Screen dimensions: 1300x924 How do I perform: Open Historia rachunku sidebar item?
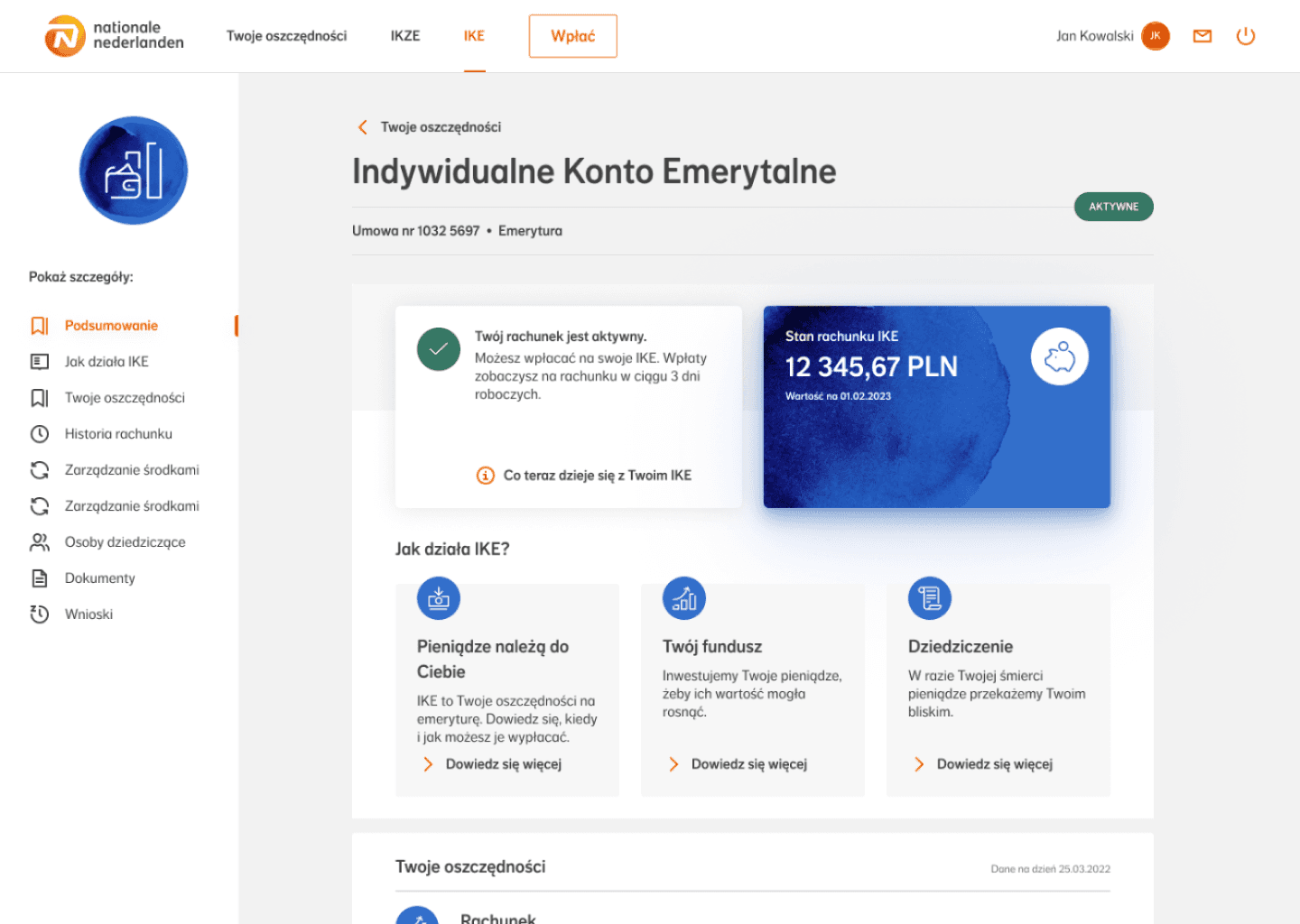pos(118,434)
